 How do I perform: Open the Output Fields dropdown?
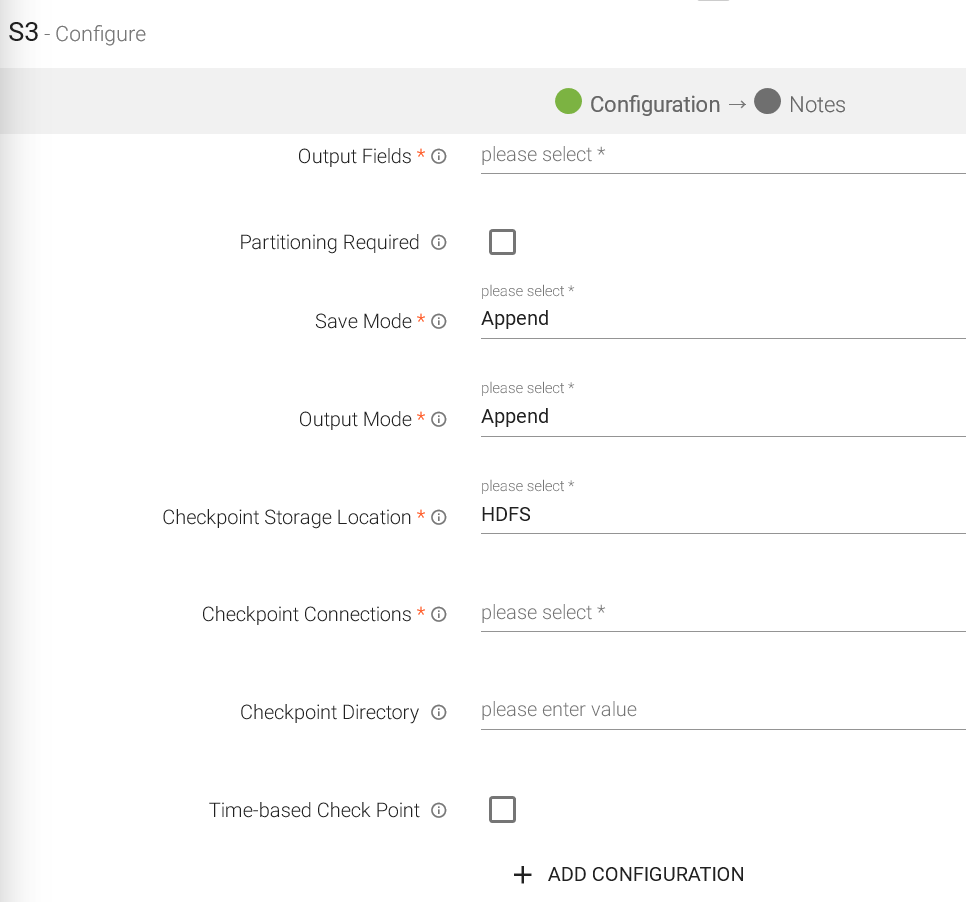point(722,156)
